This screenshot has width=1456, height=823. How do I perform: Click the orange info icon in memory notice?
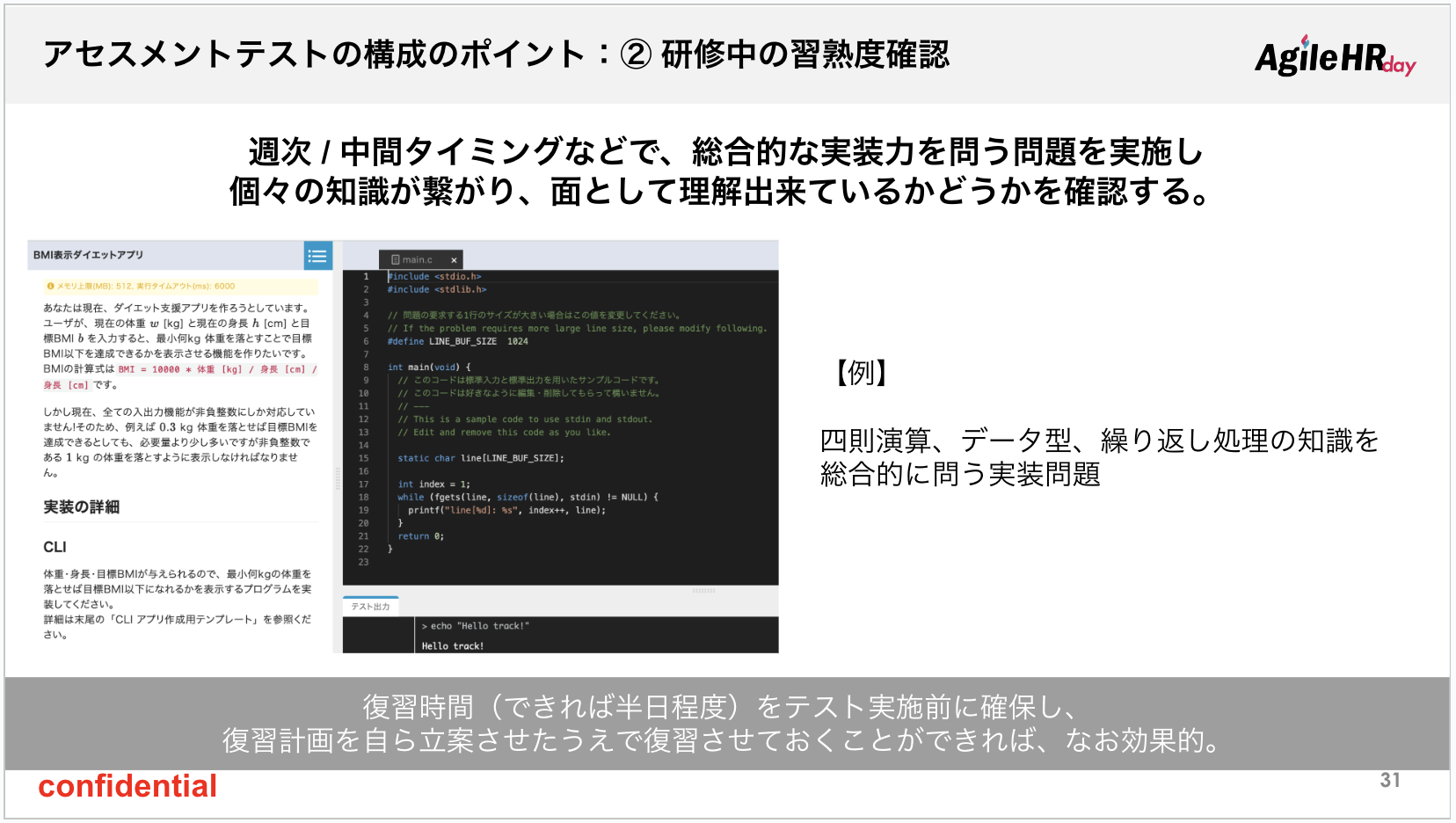pos(50,287)
